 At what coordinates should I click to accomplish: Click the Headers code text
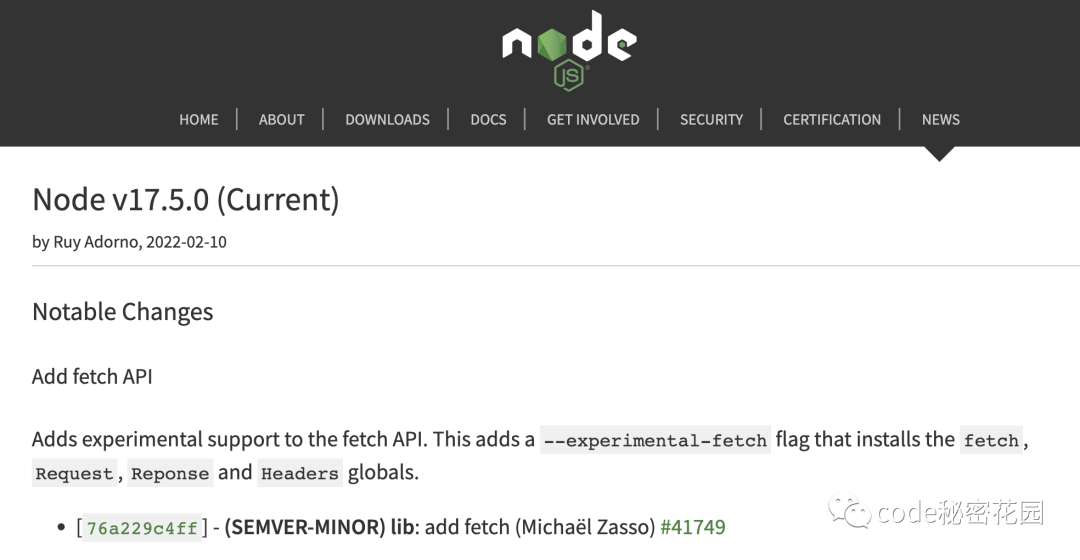pyautogui.click(x=300, y=474)
